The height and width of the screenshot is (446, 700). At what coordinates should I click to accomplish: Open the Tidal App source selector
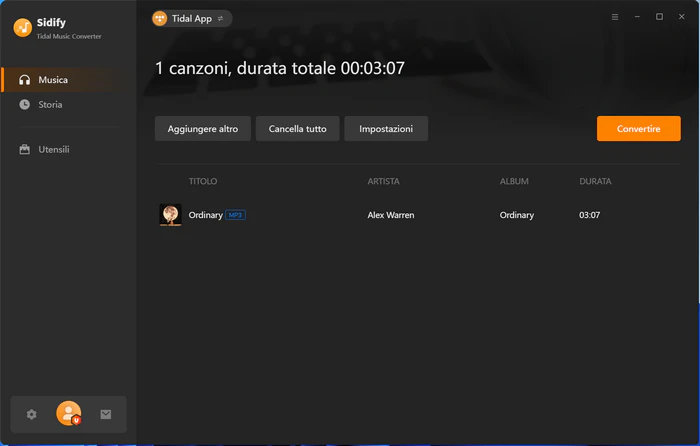pyautogui.click(x=192, y=18)
